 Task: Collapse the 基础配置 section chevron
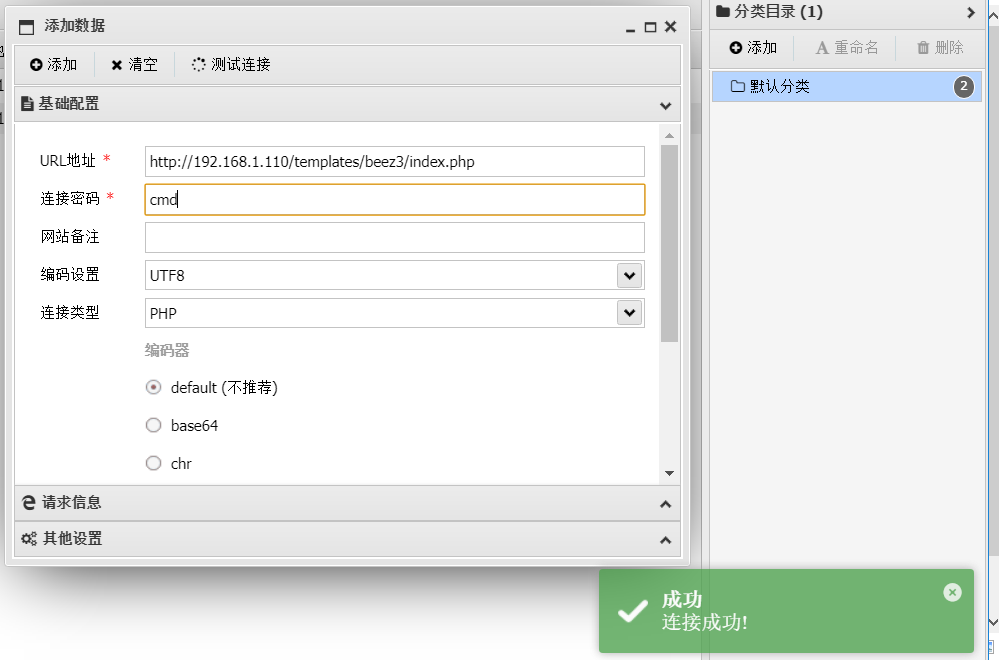(x=666, y=105)
